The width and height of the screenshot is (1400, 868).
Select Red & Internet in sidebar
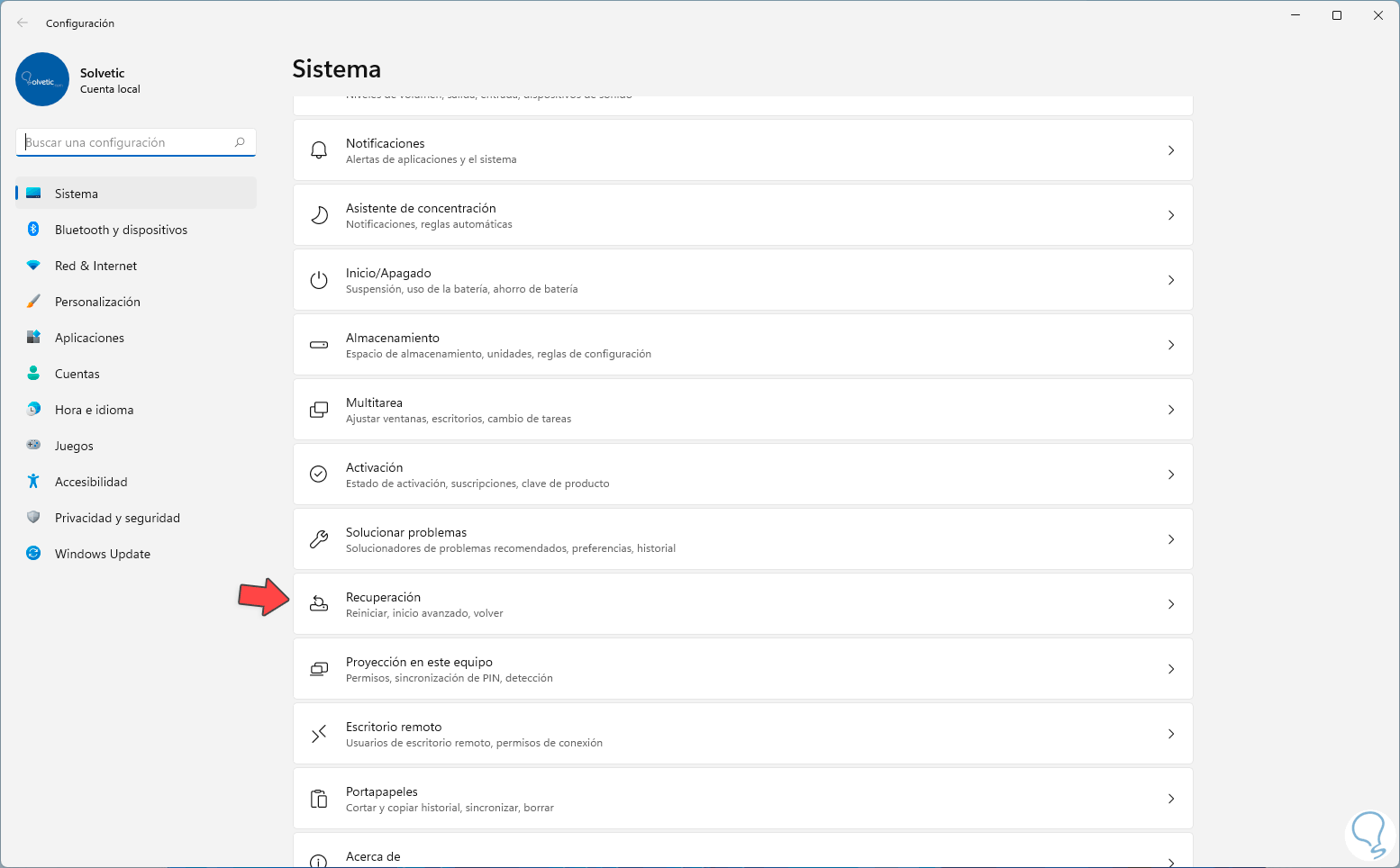(x=95, y=266)
